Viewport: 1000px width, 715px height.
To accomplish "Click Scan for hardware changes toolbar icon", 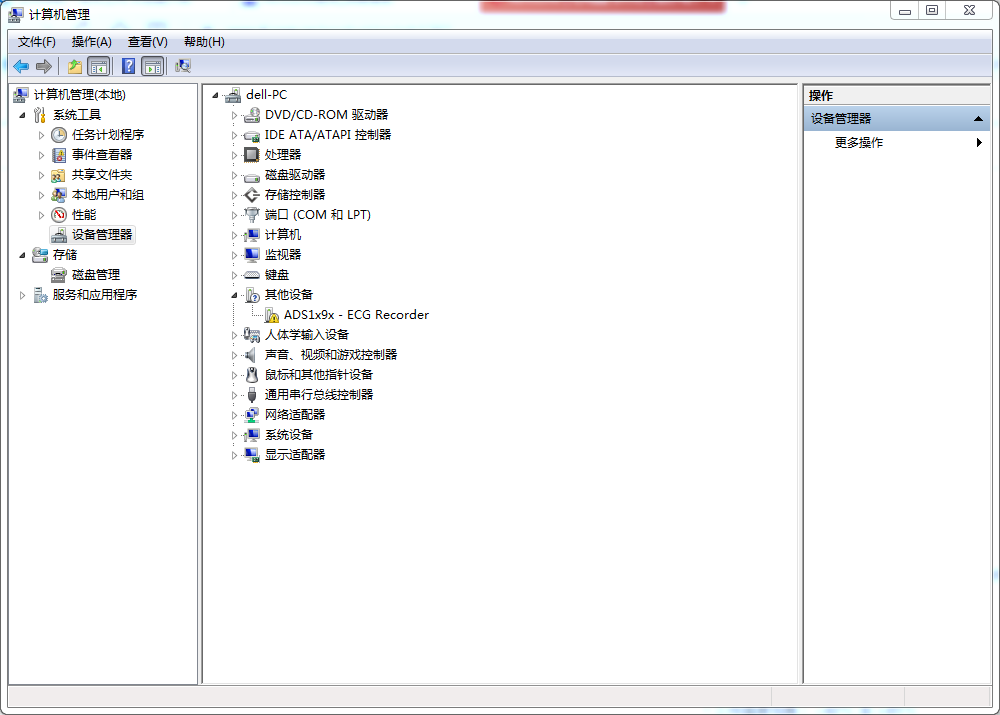I will pyautogui.click(x=183, y=66).
